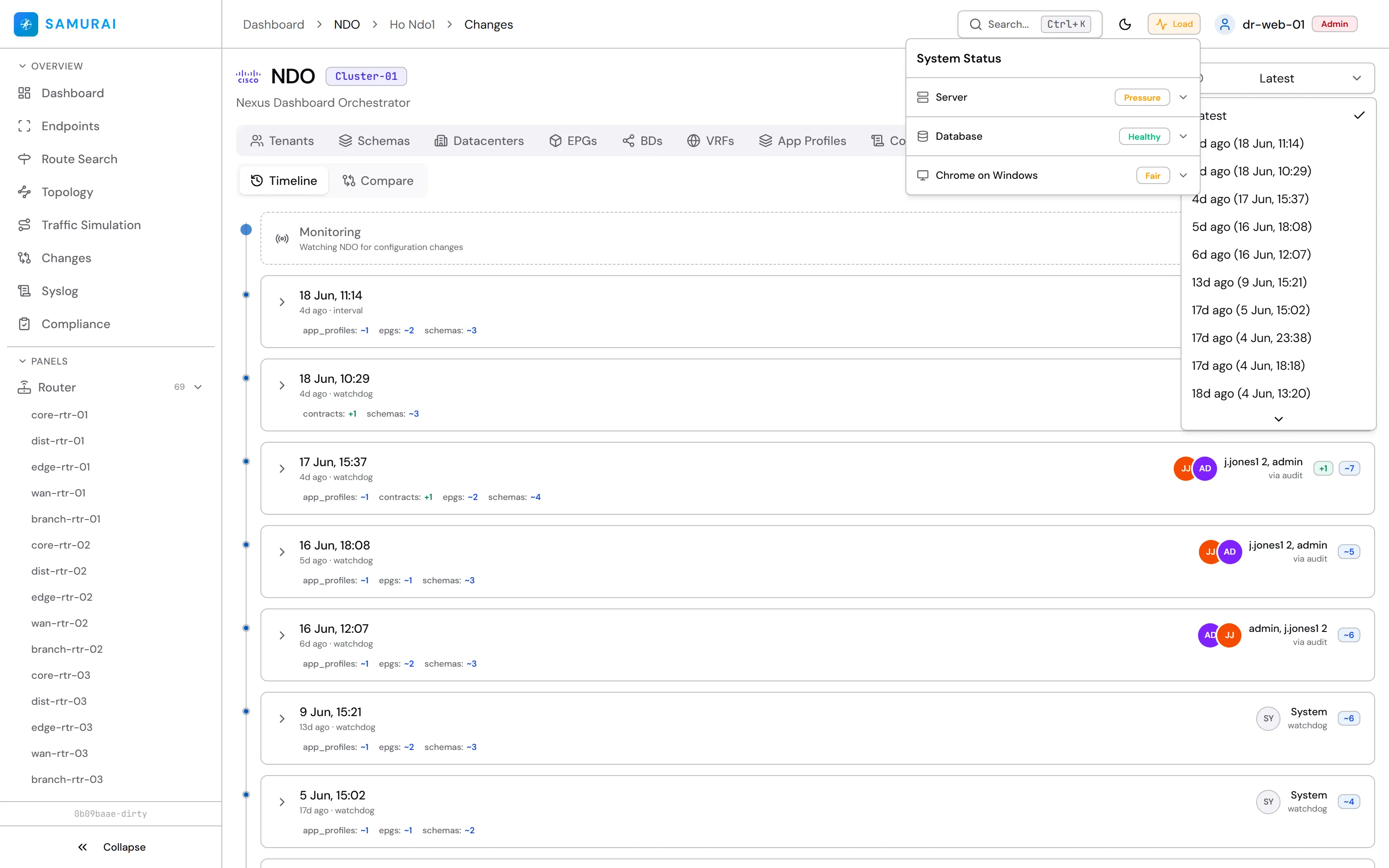Toggle dark mode moon icon
This screenshot has height=868, width=1389.
[1125, 24]
